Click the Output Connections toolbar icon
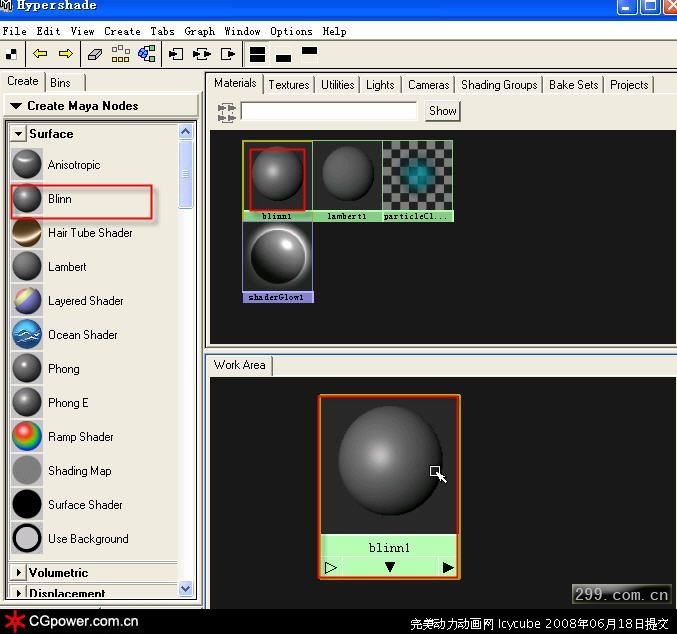 pyautogui.click(x=228, y=53)
